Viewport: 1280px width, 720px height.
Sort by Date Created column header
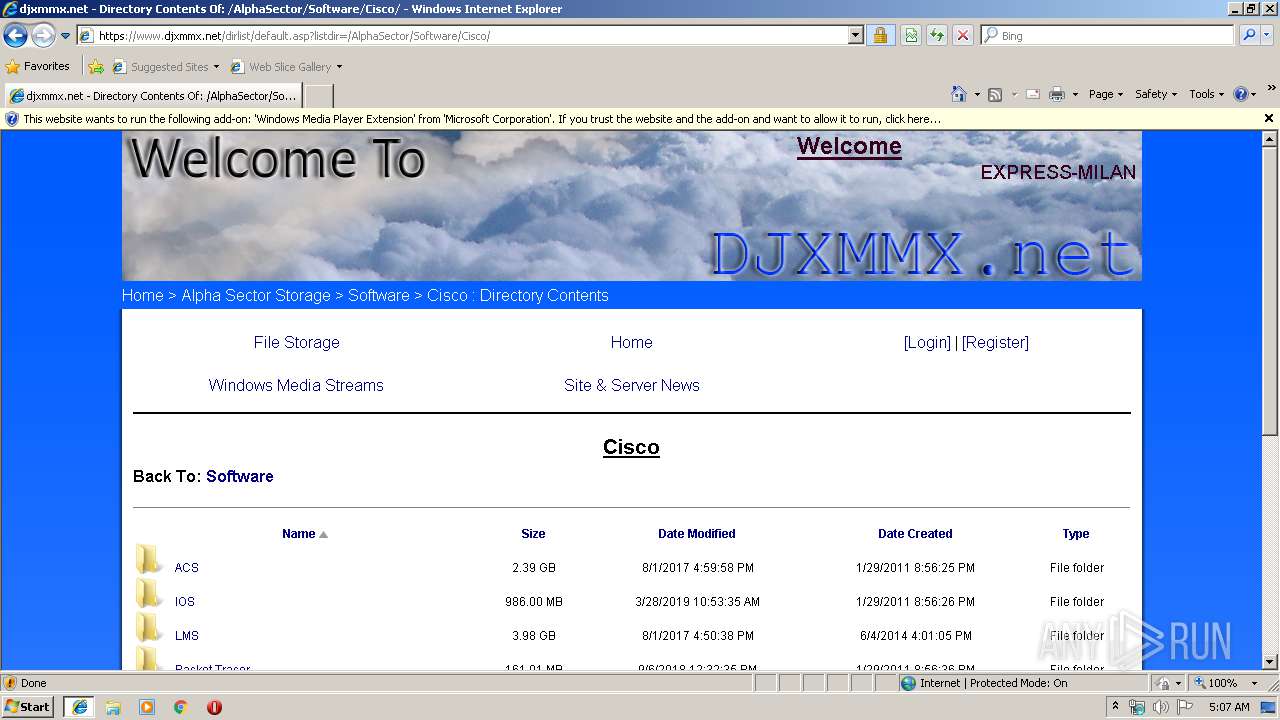915,534
